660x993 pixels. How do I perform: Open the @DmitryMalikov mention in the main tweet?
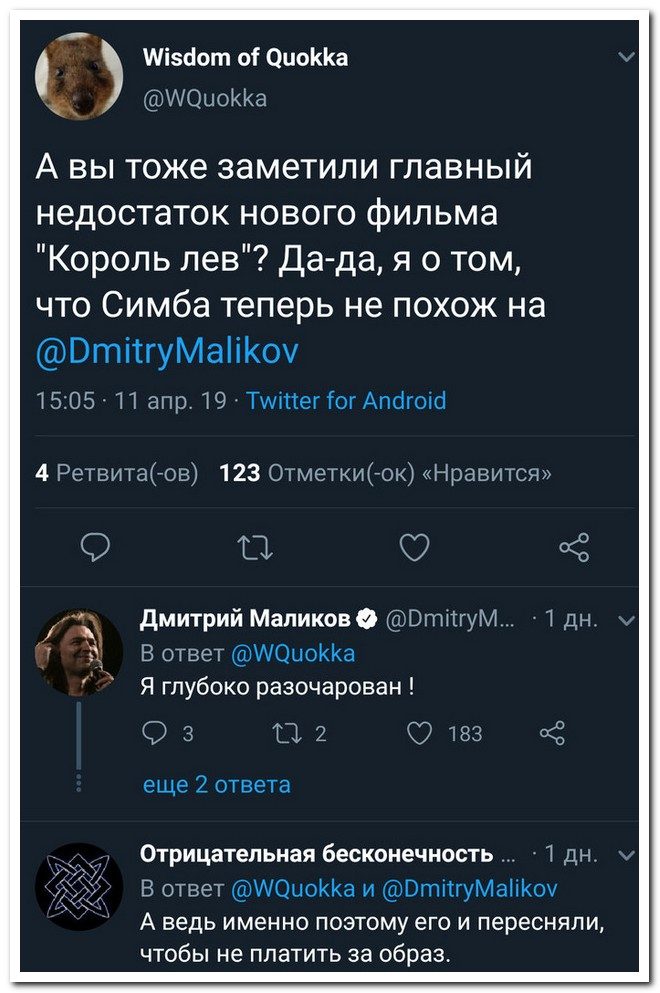[x=166, y=354]
